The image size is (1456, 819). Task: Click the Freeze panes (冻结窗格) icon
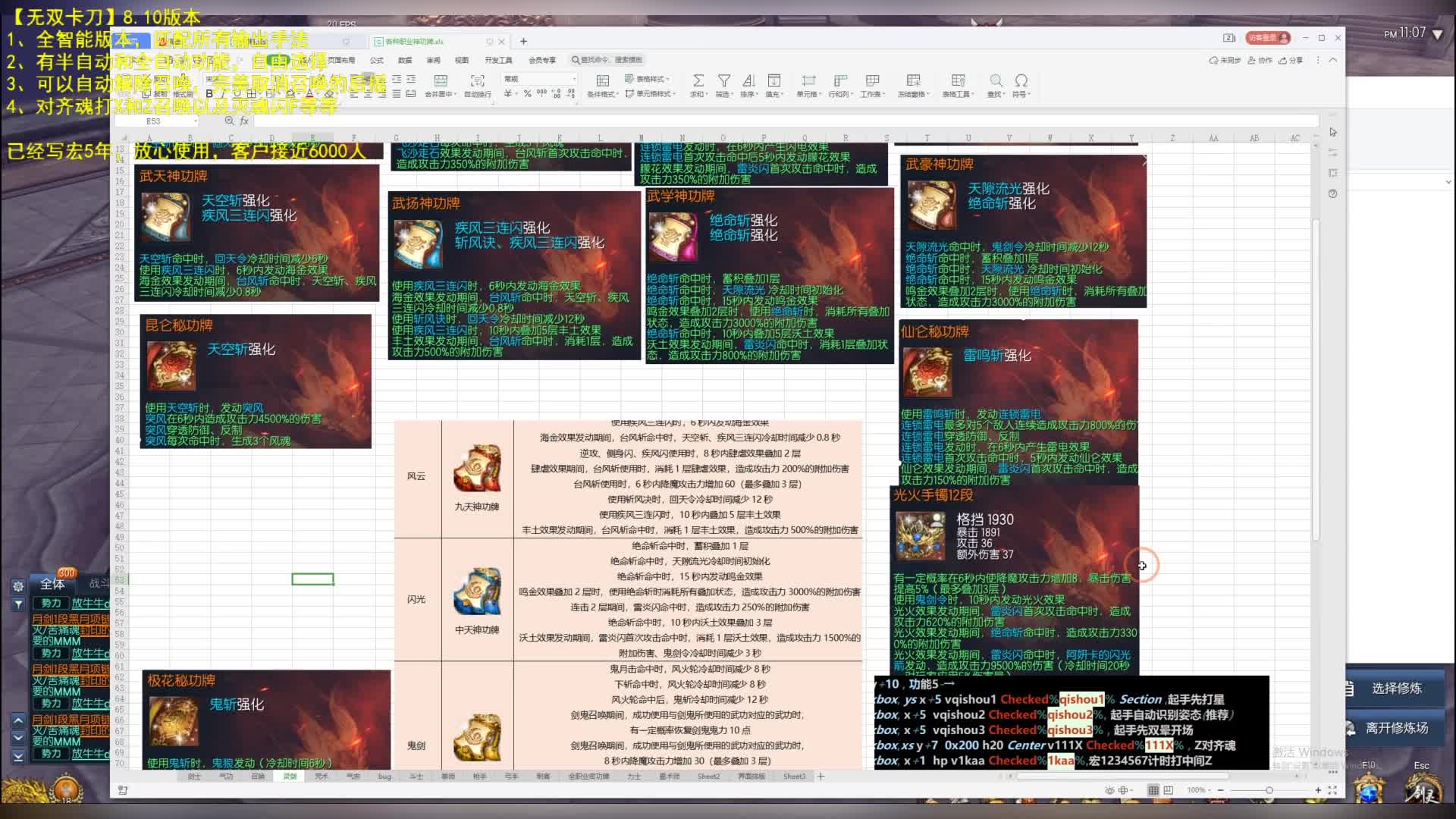point(913,81)
